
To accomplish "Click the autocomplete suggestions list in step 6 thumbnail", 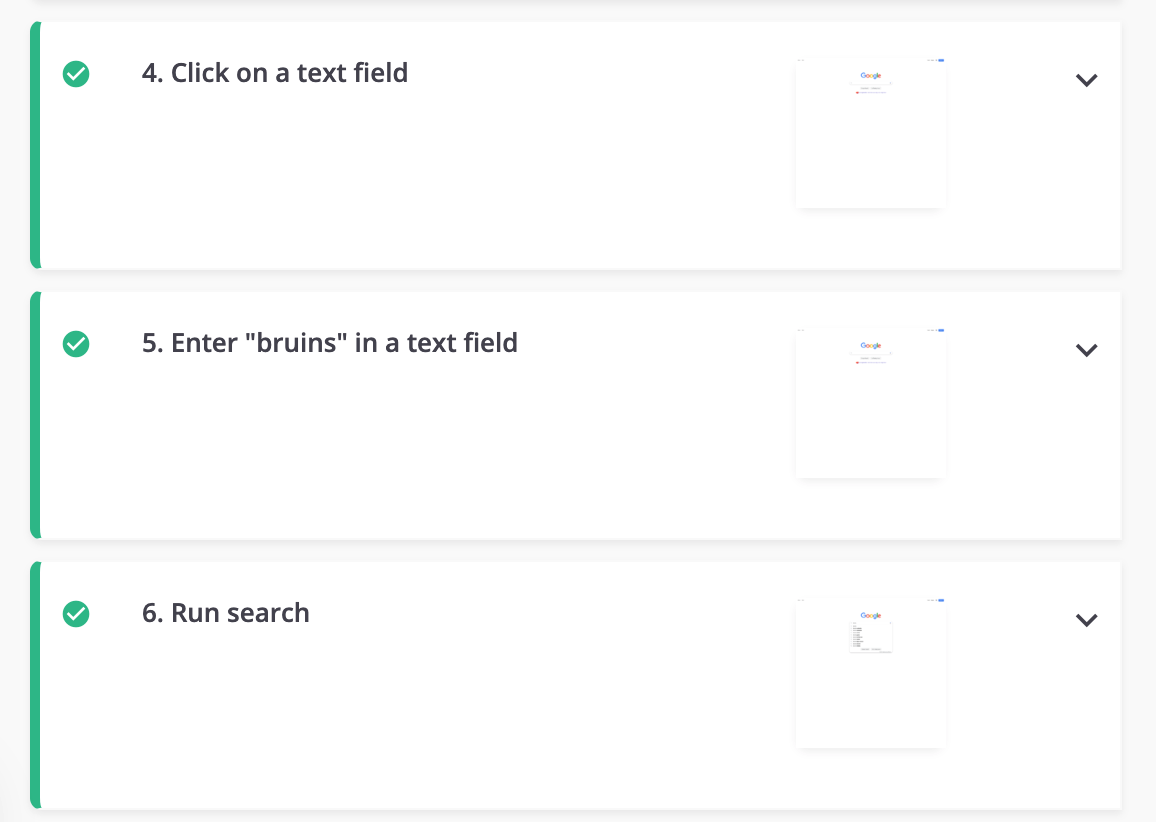I will (x=870, y=637).
